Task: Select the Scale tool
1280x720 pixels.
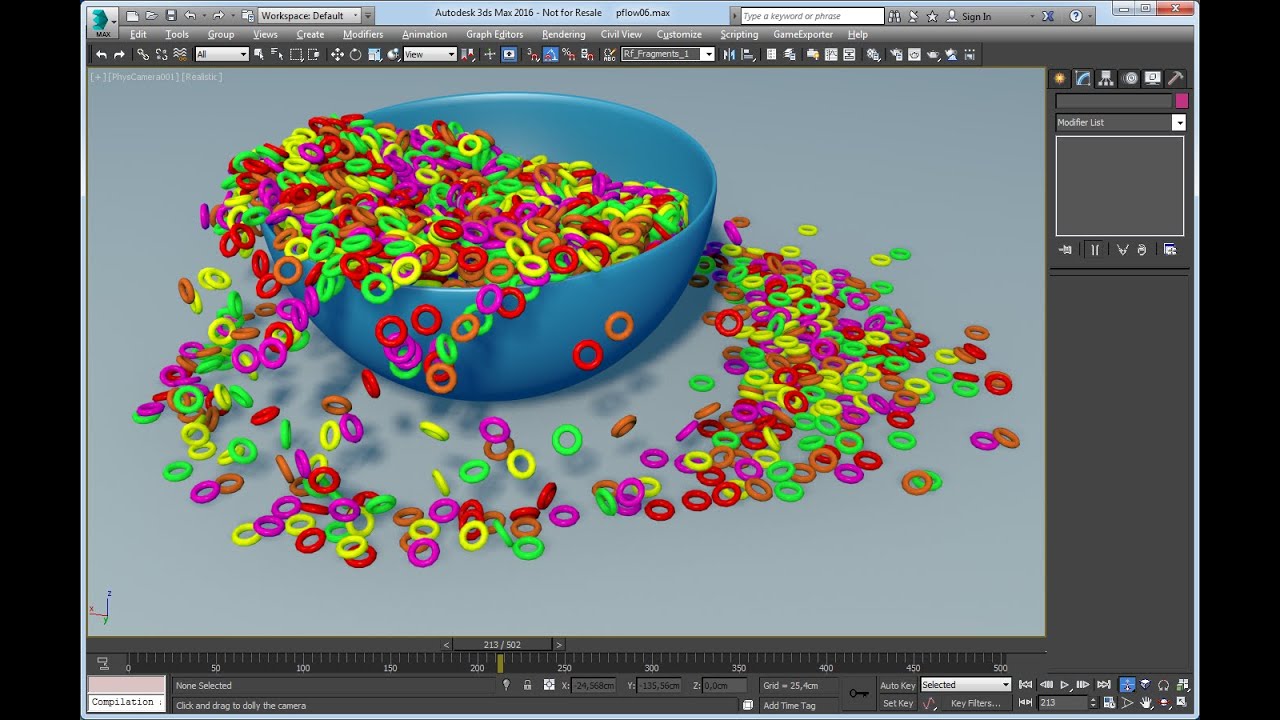Action: pos(374,54)
